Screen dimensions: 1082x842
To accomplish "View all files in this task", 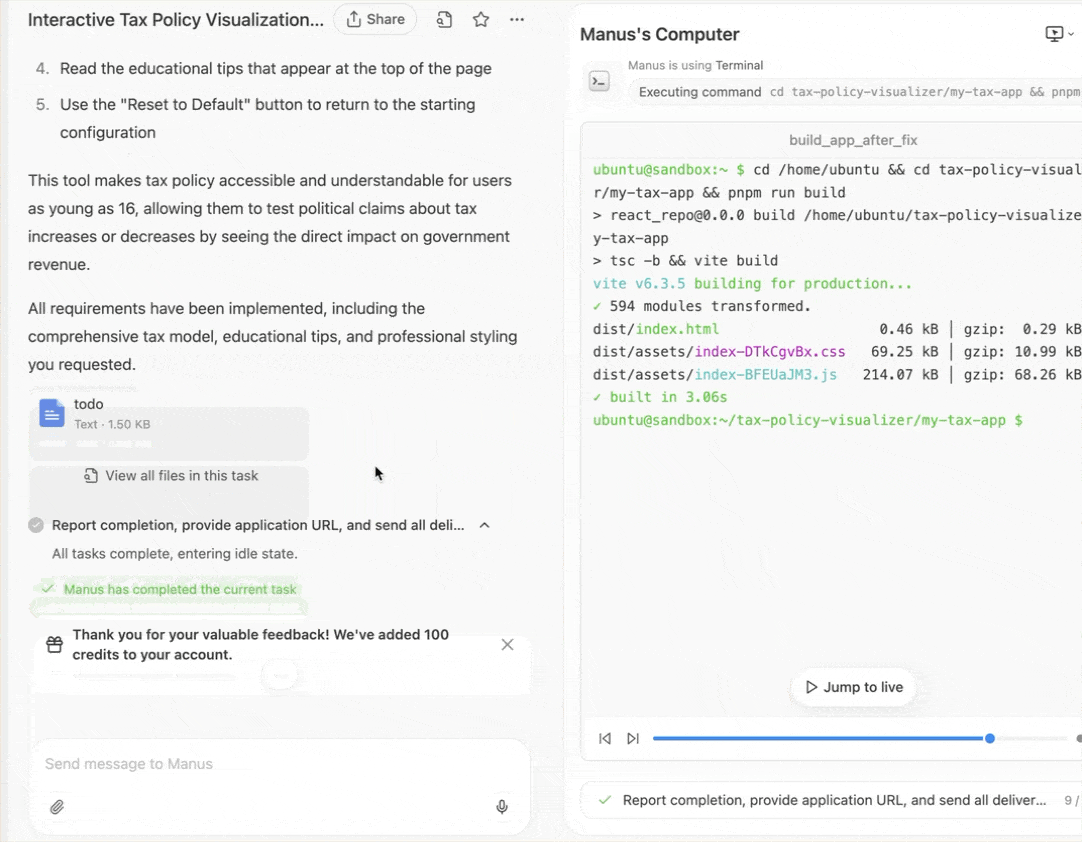I will point(170,476).
